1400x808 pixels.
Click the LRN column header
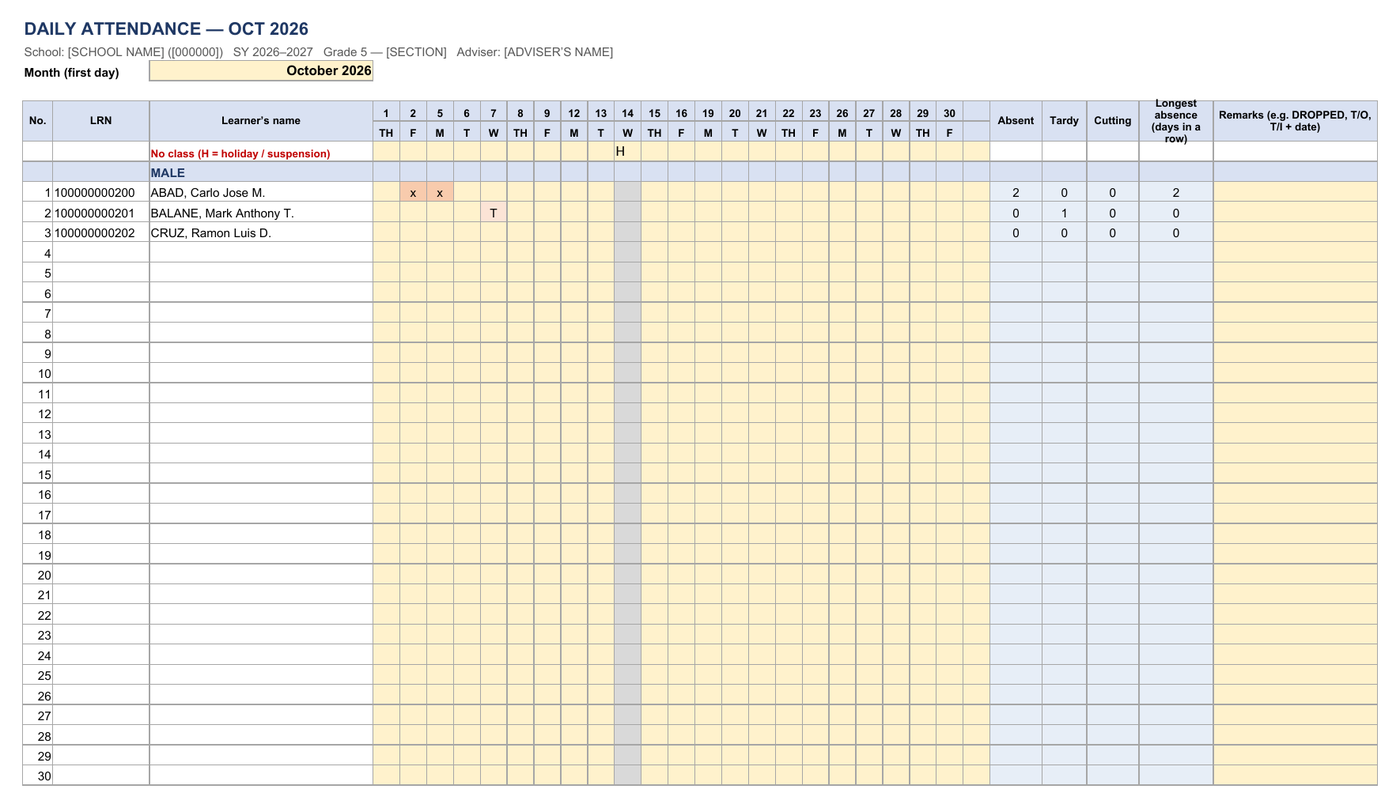coord(101,121)
